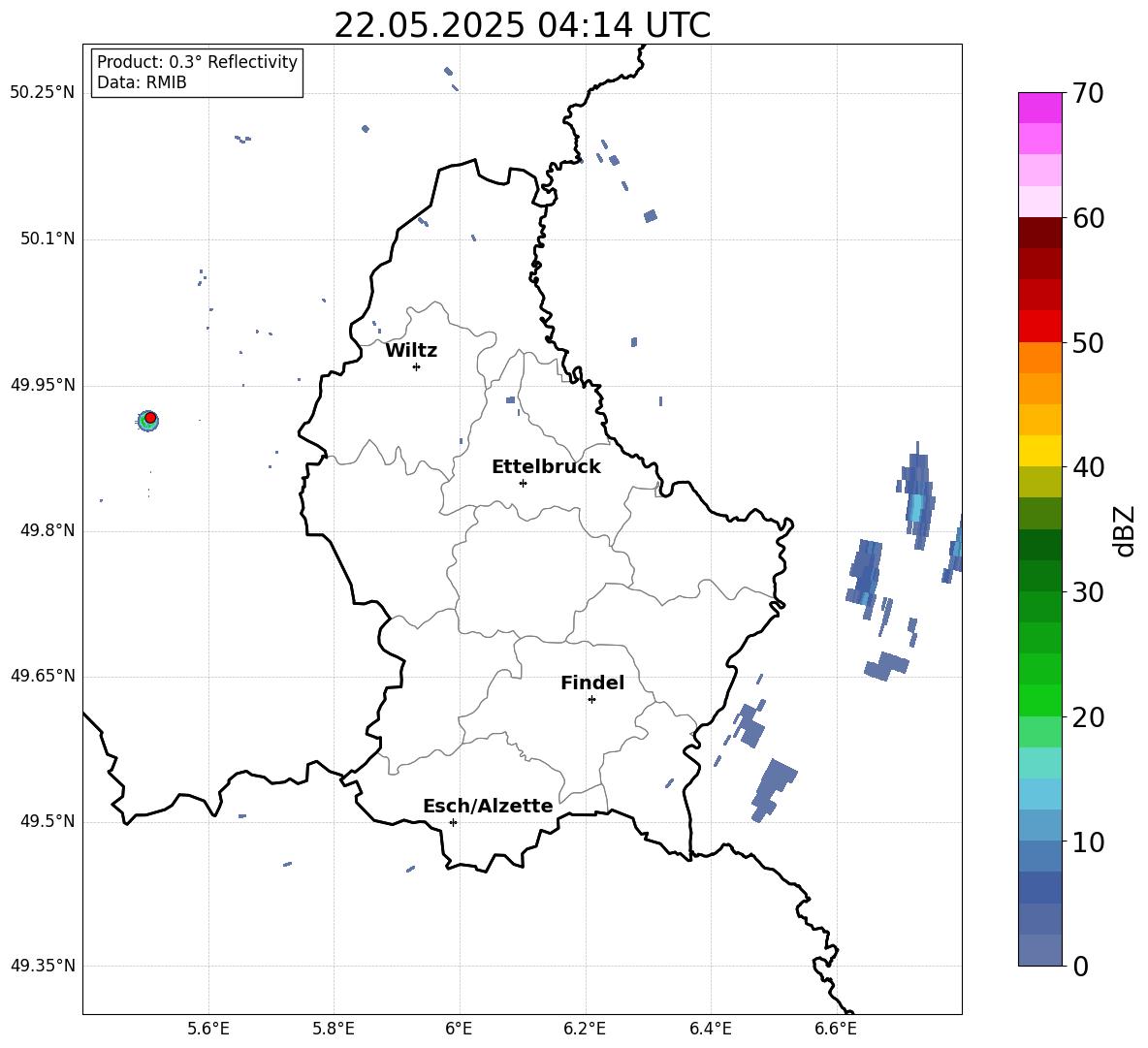Click the 49.8°N latitude label
The width and height of the screenshot is (1148, 1048).
(48, 530)
